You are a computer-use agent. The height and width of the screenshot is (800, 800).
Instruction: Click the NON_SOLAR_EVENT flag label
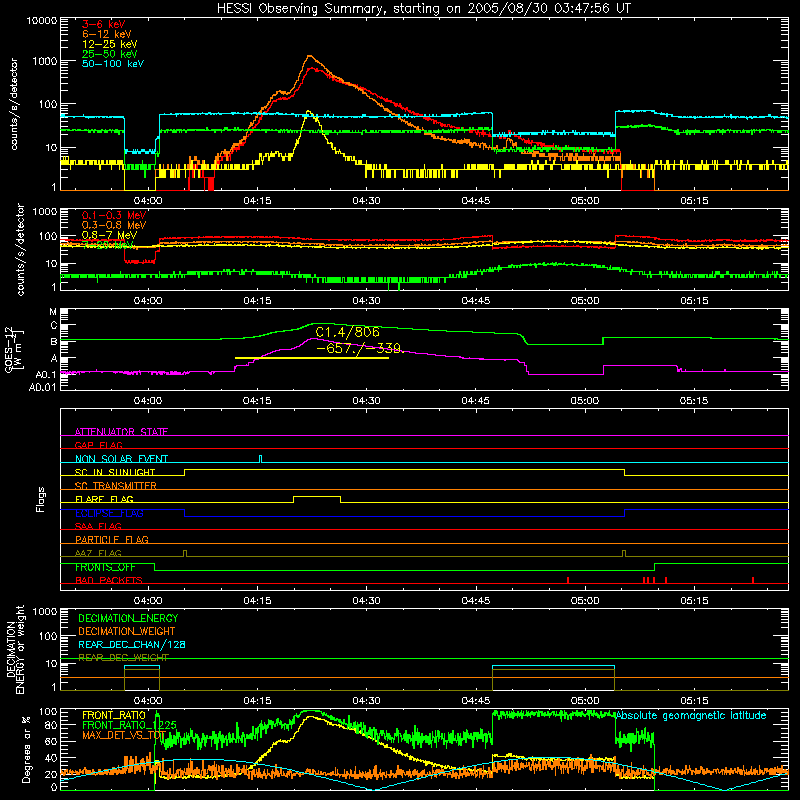click(121, 459)
